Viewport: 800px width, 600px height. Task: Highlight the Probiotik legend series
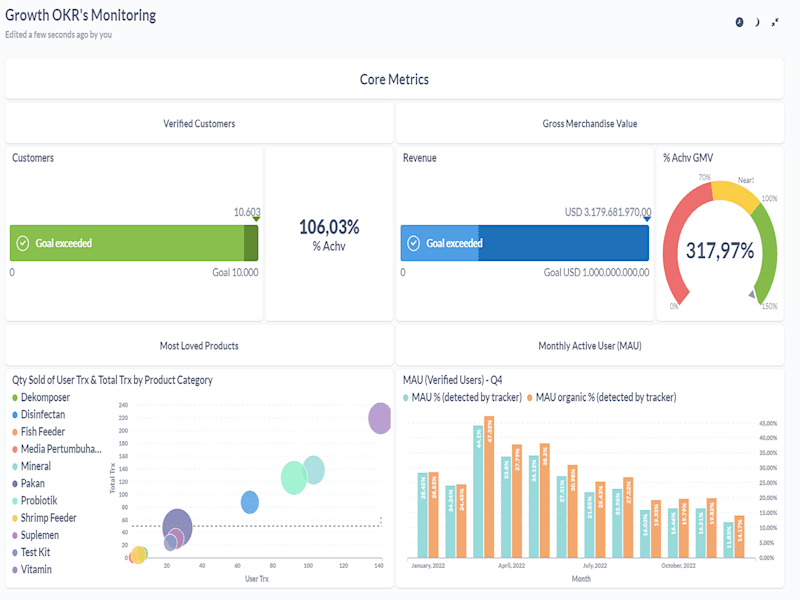coord(35,501)
